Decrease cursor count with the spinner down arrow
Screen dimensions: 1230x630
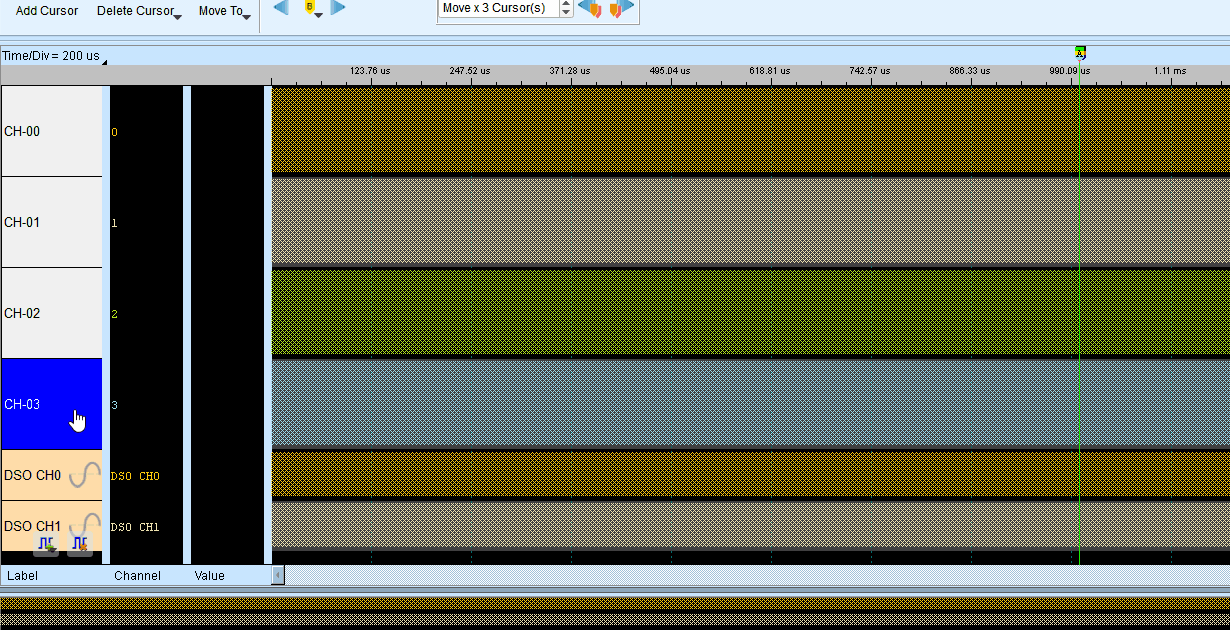pos(567,13)
